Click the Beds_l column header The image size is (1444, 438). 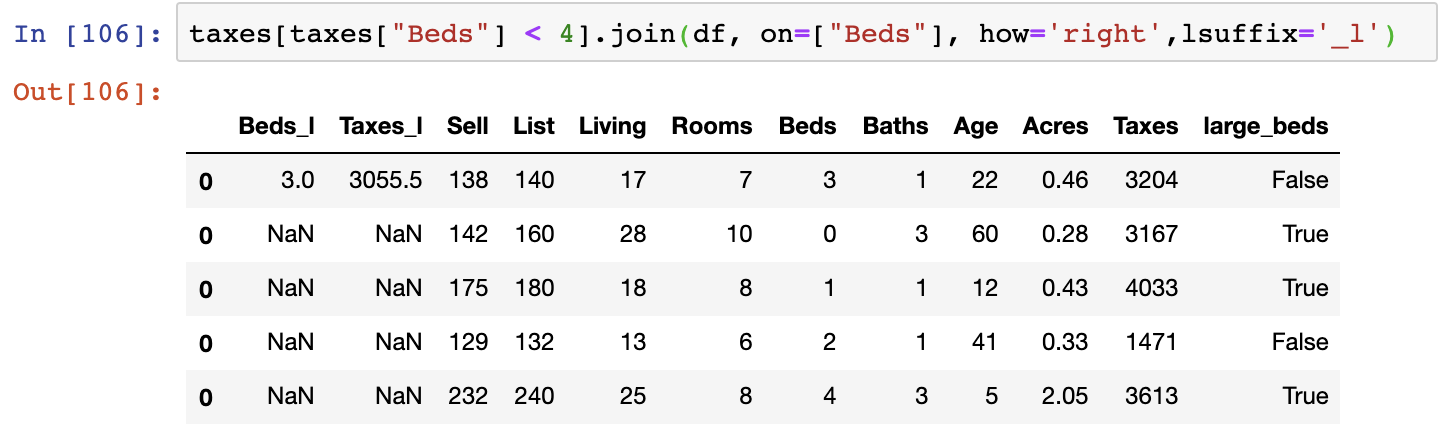coord(277,126)
